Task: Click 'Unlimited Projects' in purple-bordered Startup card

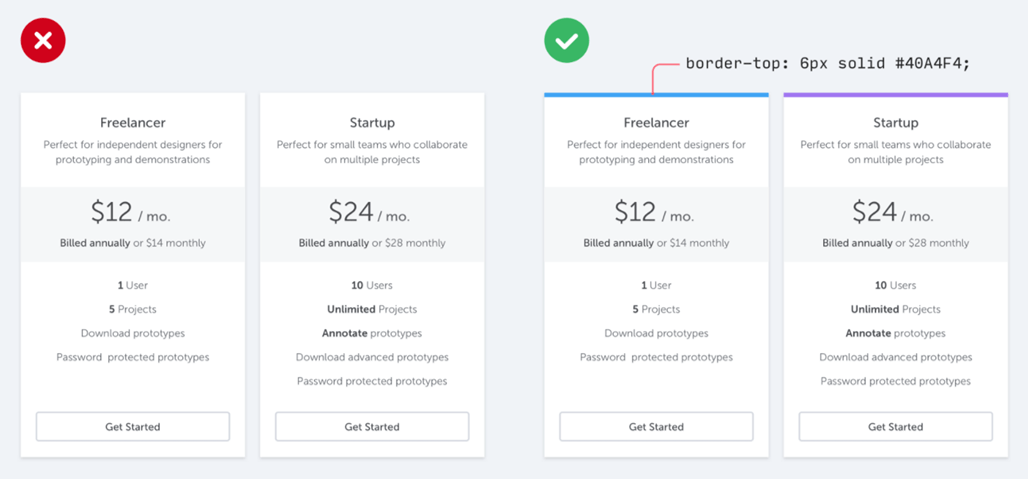Action: (895, 309)
